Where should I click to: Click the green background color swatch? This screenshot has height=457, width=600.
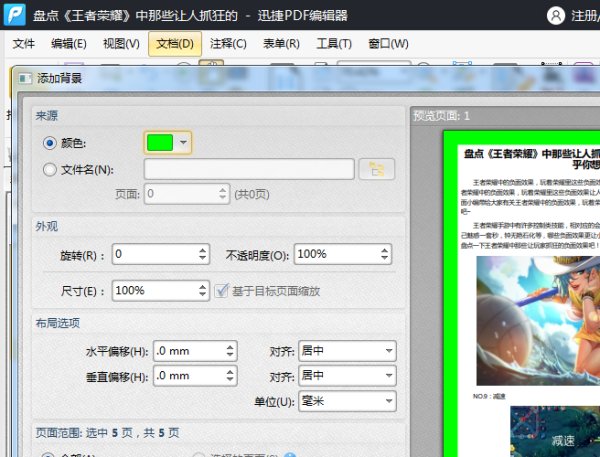(x=160, y=142)
